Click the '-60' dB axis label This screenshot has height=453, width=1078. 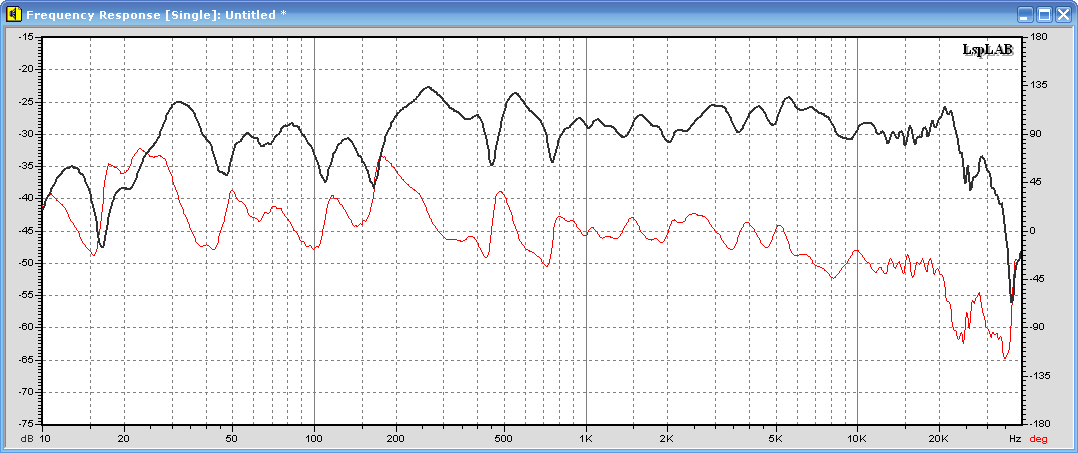27,327
